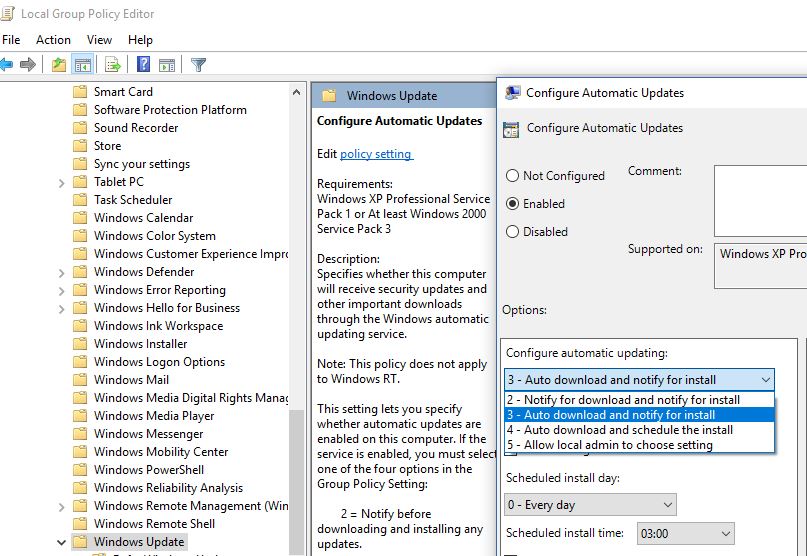Click the Windows Remote Shell folder icon
Screen dimensions: 807x556
pos(80,524)
